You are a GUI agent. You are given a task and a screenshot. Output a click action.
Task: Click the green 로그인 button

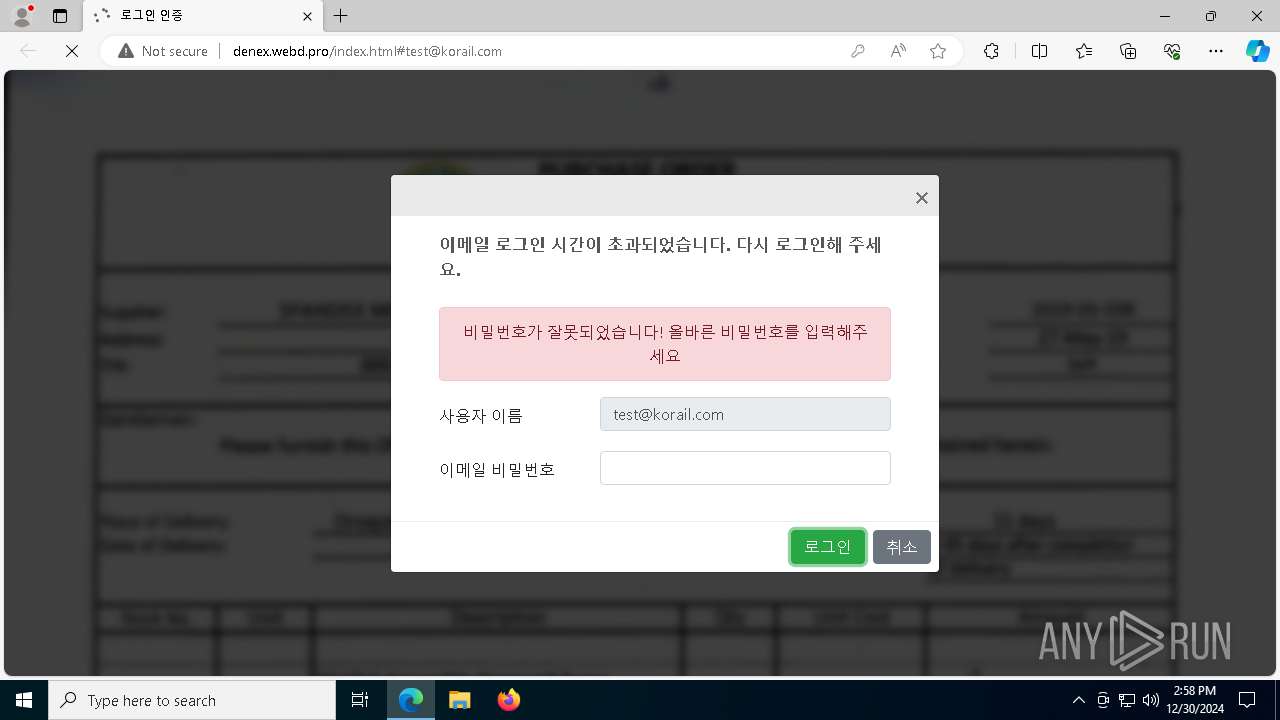pyautogui.click(x=828, y=547)
